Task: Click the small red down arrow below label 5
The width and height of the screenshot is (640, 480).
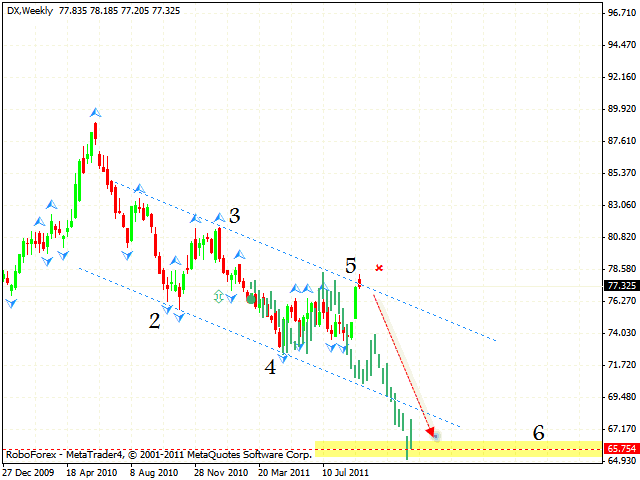Action: click(x=359, y=285)
